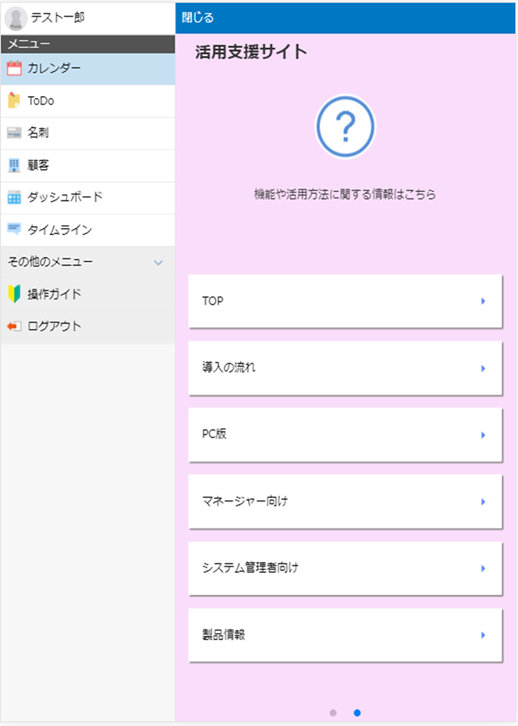Open the dashboard grid icon
Image resolution: width=518 pixels, height=726 pixels.
[14, 197]
